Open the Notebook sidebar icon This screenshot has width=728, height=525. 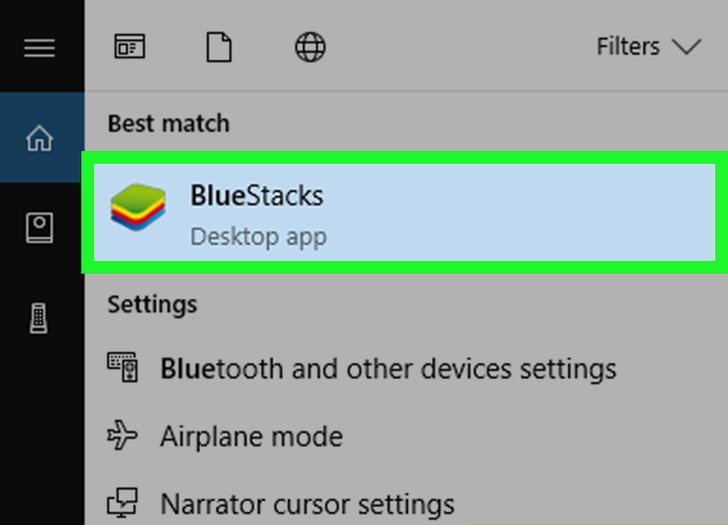click(39, 228)
